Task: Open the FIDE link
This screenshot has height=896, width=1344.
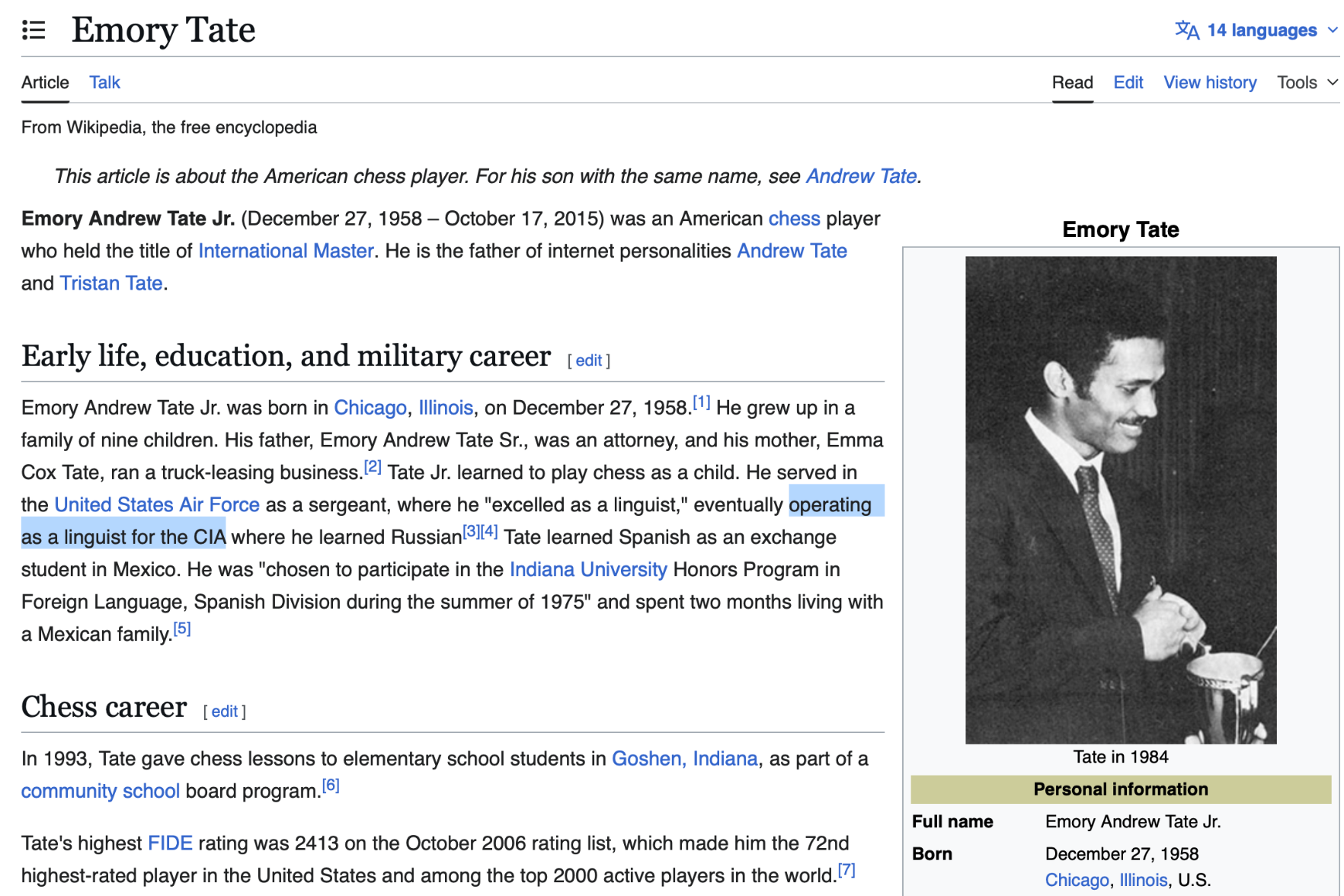Action: point(170,843)
